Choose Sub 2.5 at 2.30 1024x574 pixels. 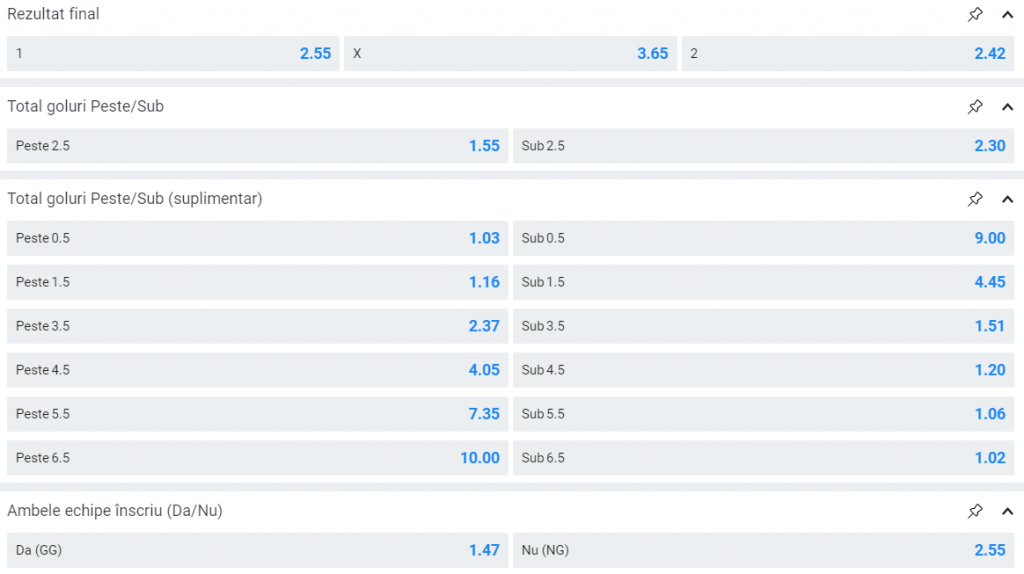pos(764,146)
